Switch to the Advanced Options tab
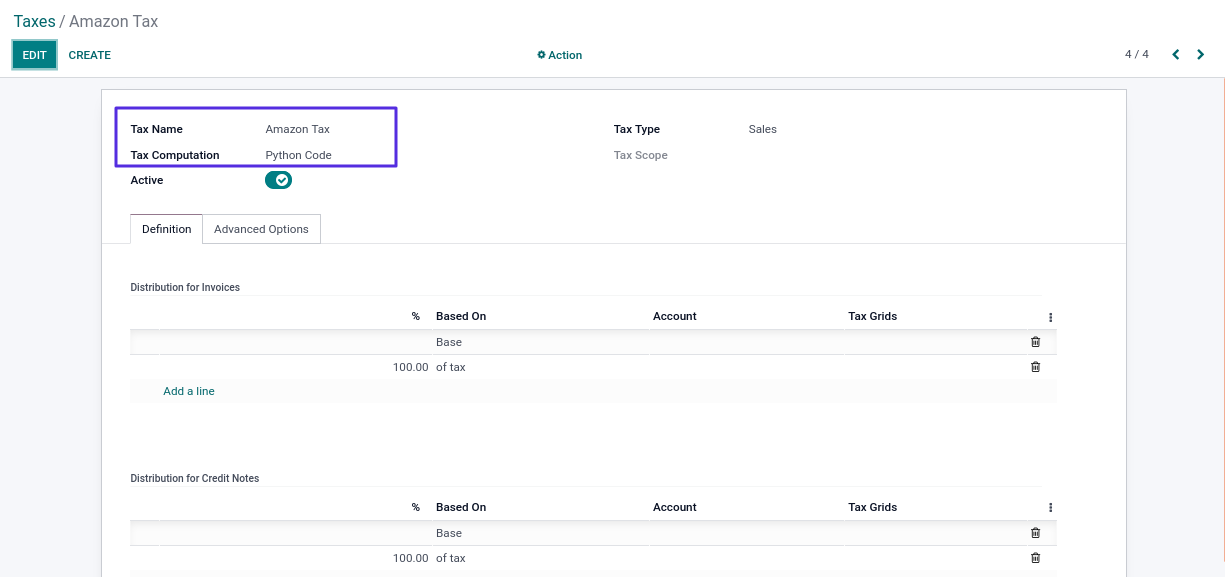Viewport: 1225px width, 577px height. coord(261,229)
